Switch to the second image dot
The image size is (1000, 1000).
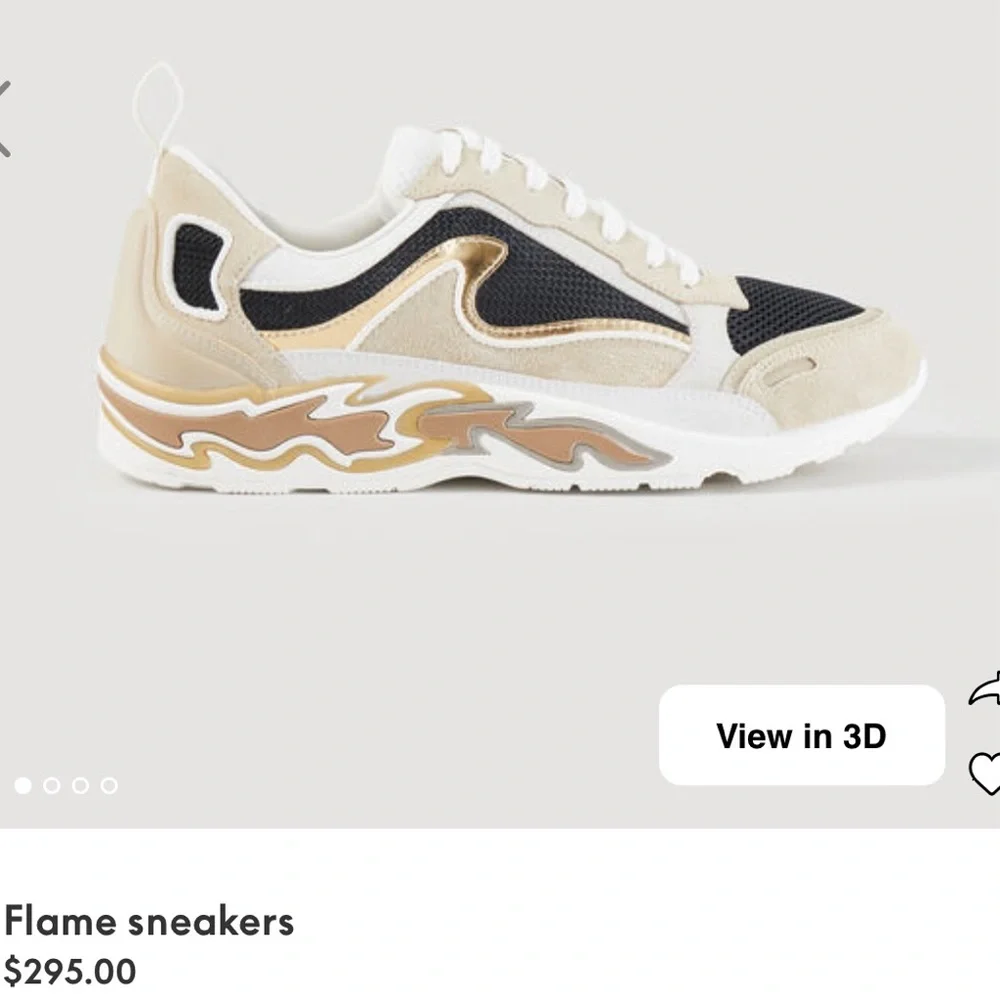coord(52,785)
